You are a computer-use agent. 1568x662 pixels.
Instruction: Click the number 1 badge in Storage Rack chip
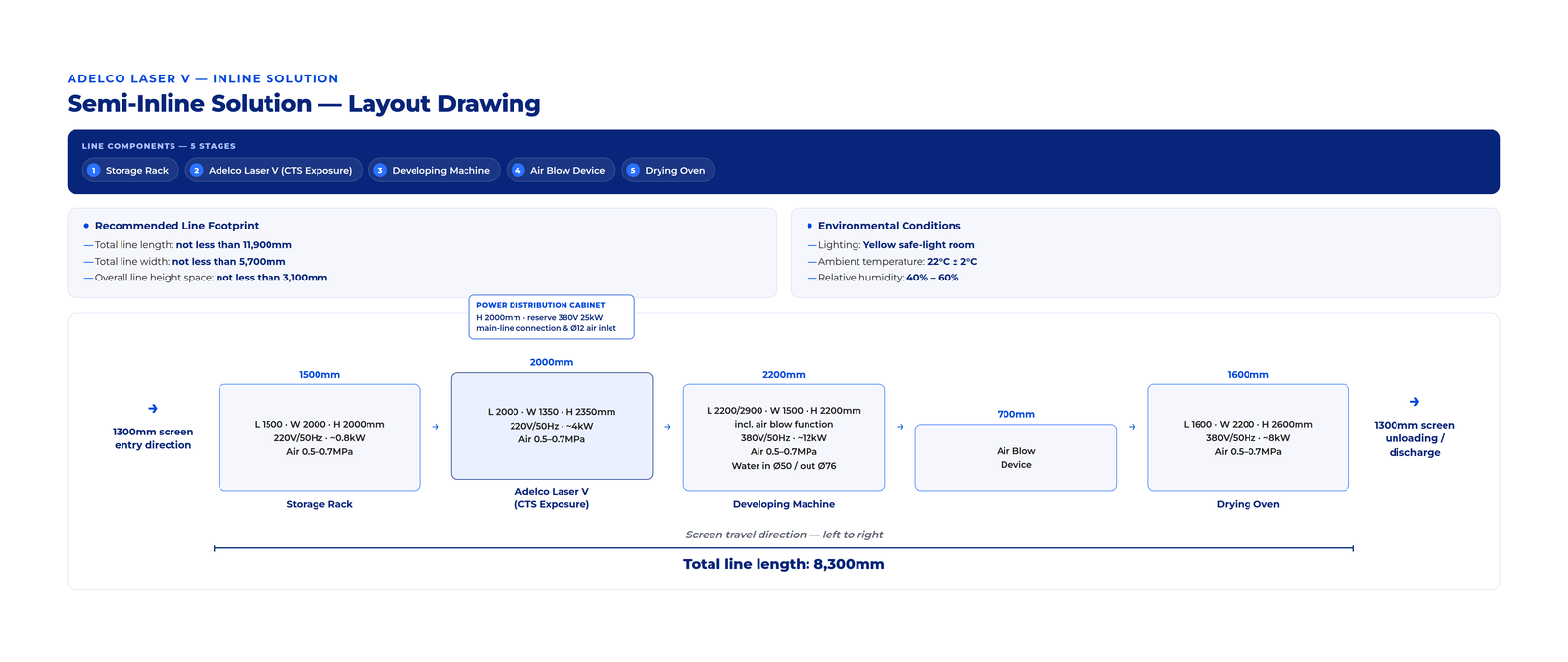[94, 171]
